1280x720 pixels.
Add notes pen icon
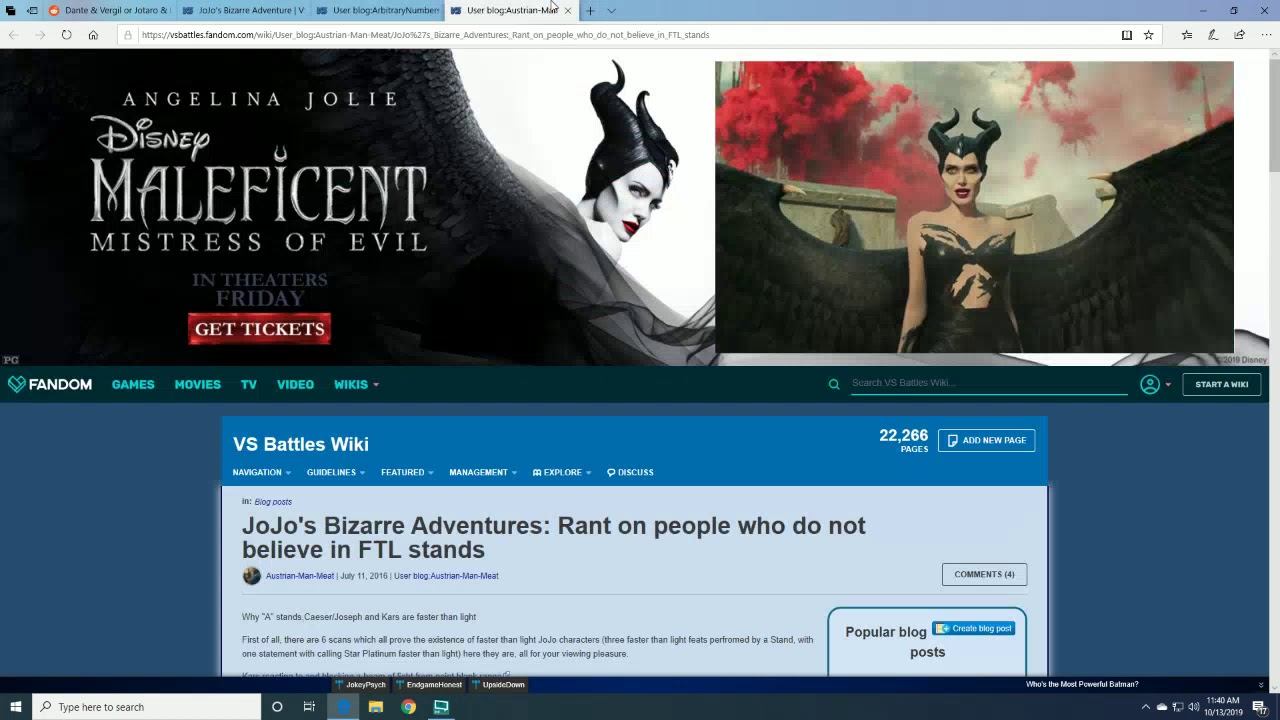[x=1213, y=35]
